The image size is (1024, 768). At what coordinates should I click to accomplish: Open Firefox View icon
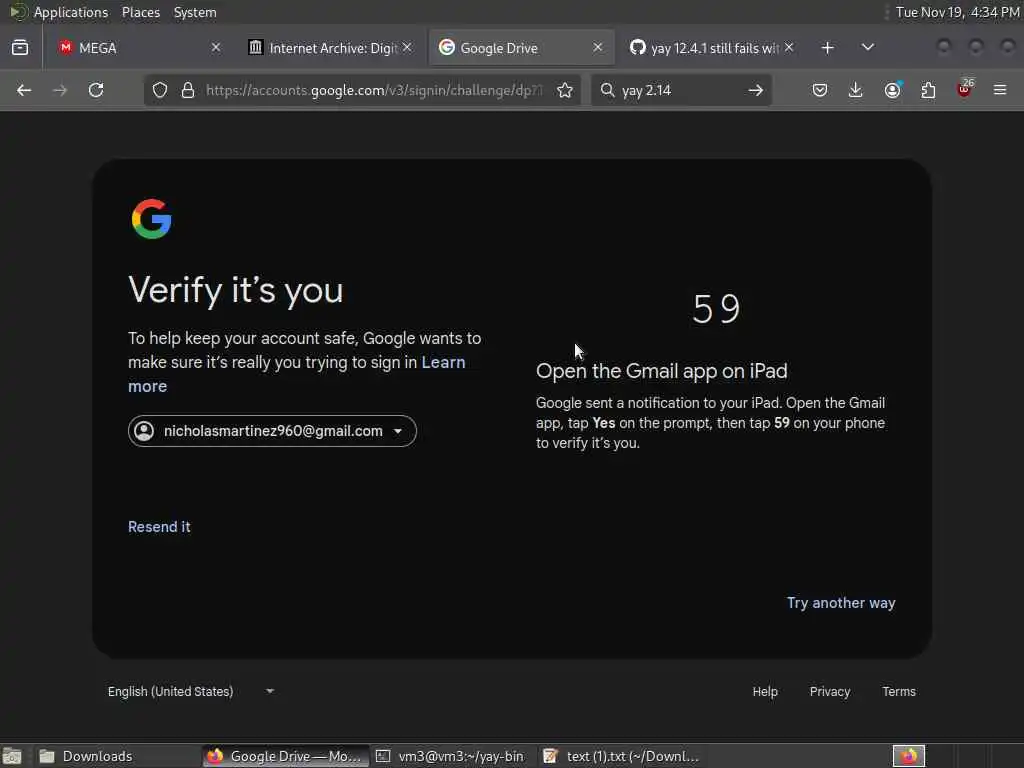[20, 48]
